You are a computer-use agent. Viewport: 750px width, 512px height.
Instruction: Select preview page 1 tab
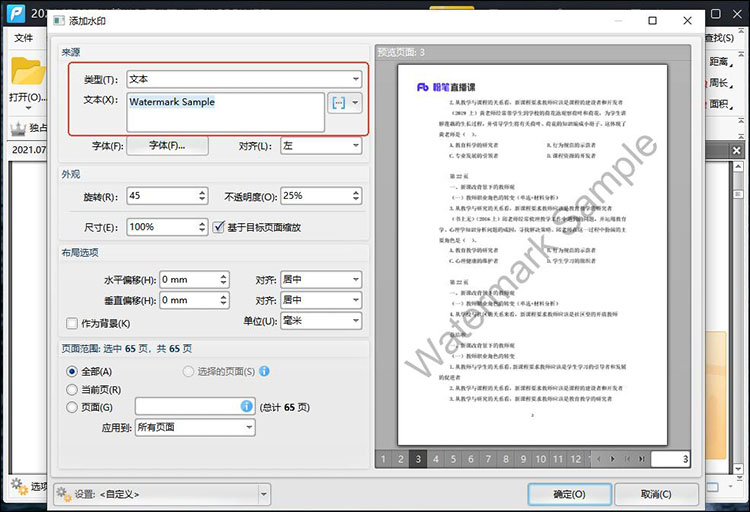pyautogui.click(x=383, y=459)
